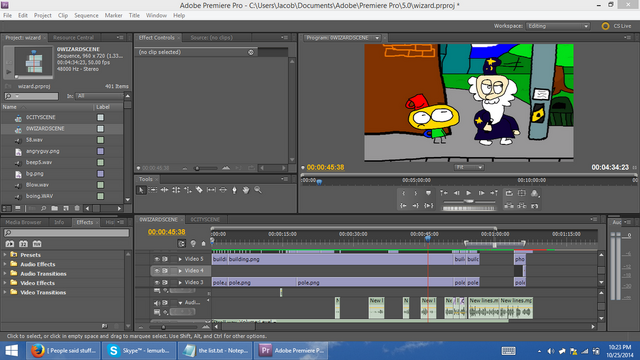Select the Rate Stretch tool

tap(188, 190)
